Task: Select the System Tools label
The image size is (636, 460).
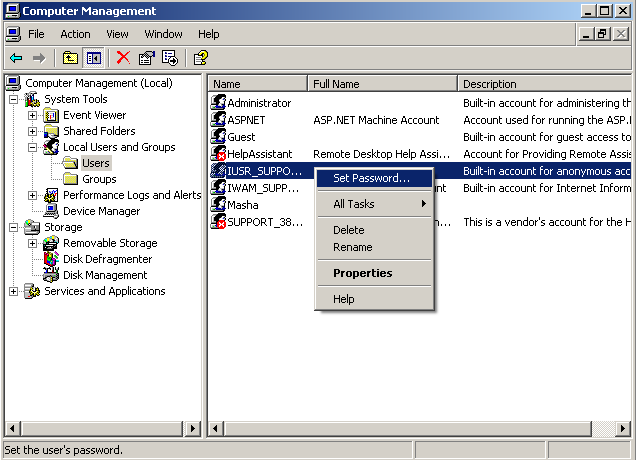Action: click(x=76, y=99)
